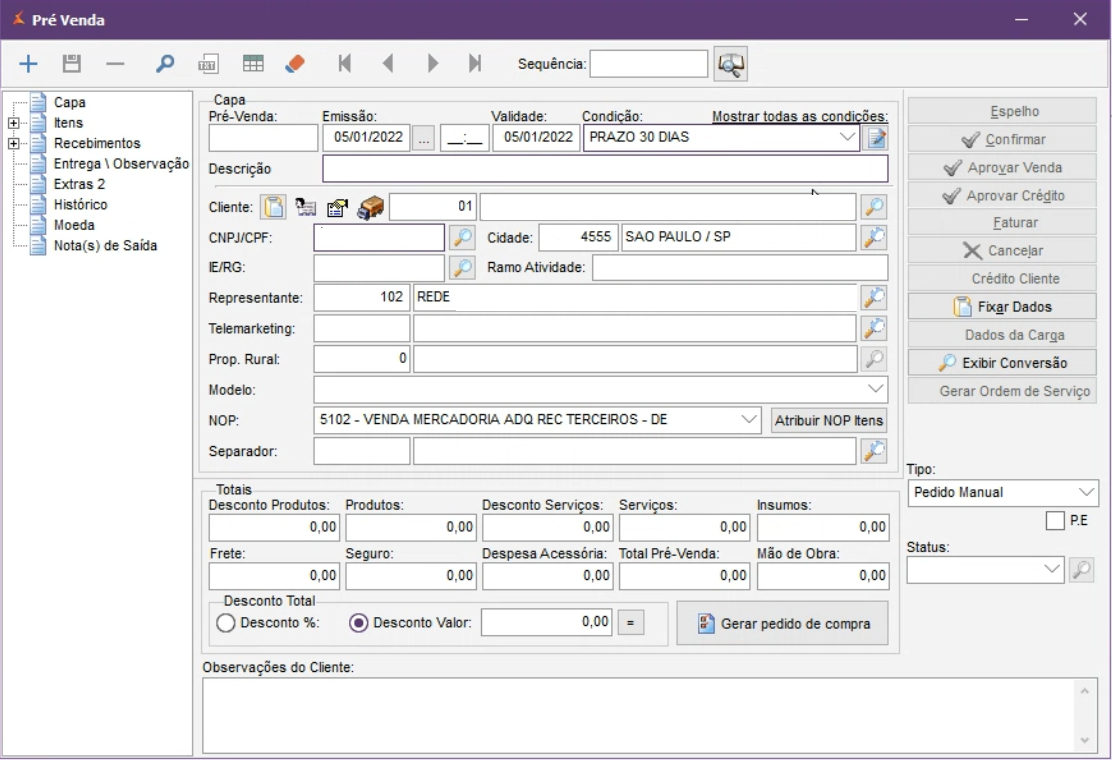Open Nota(s) de Saída tree item
The image size is (1112, 760).
click(104, 246)
